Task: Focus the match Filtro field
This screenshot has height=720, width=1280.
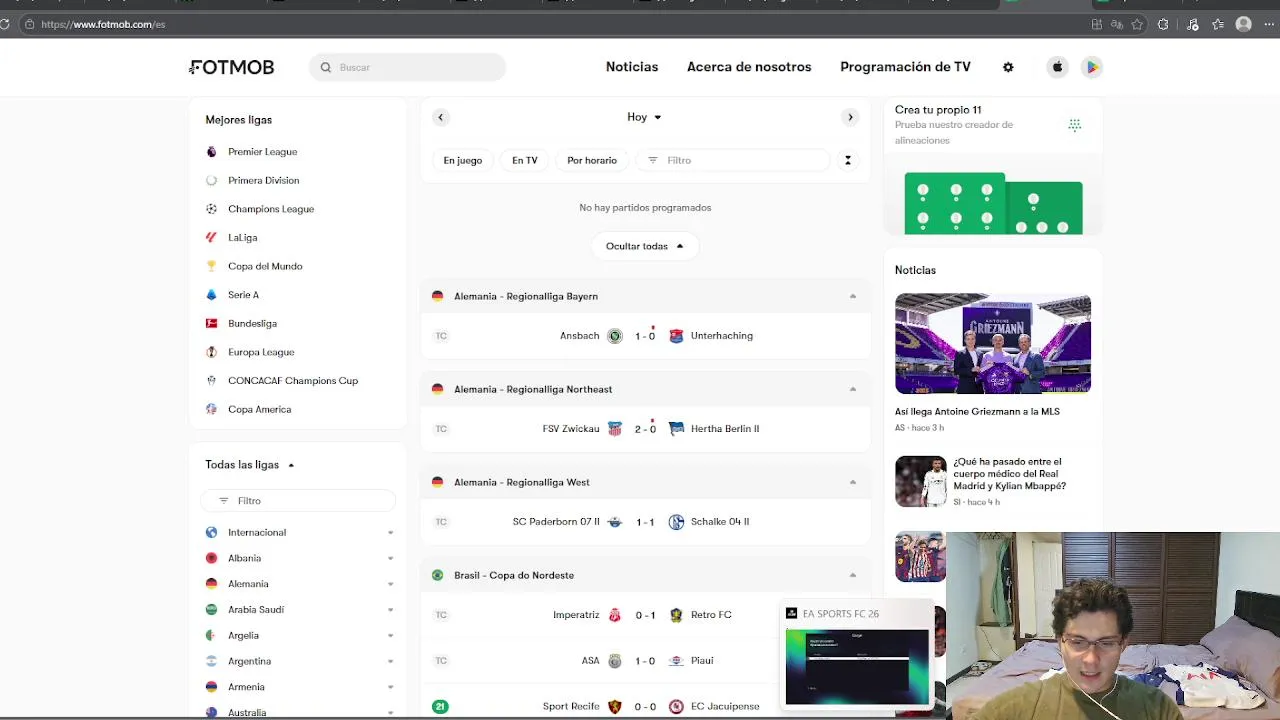Action: click(x=733, y=160)
